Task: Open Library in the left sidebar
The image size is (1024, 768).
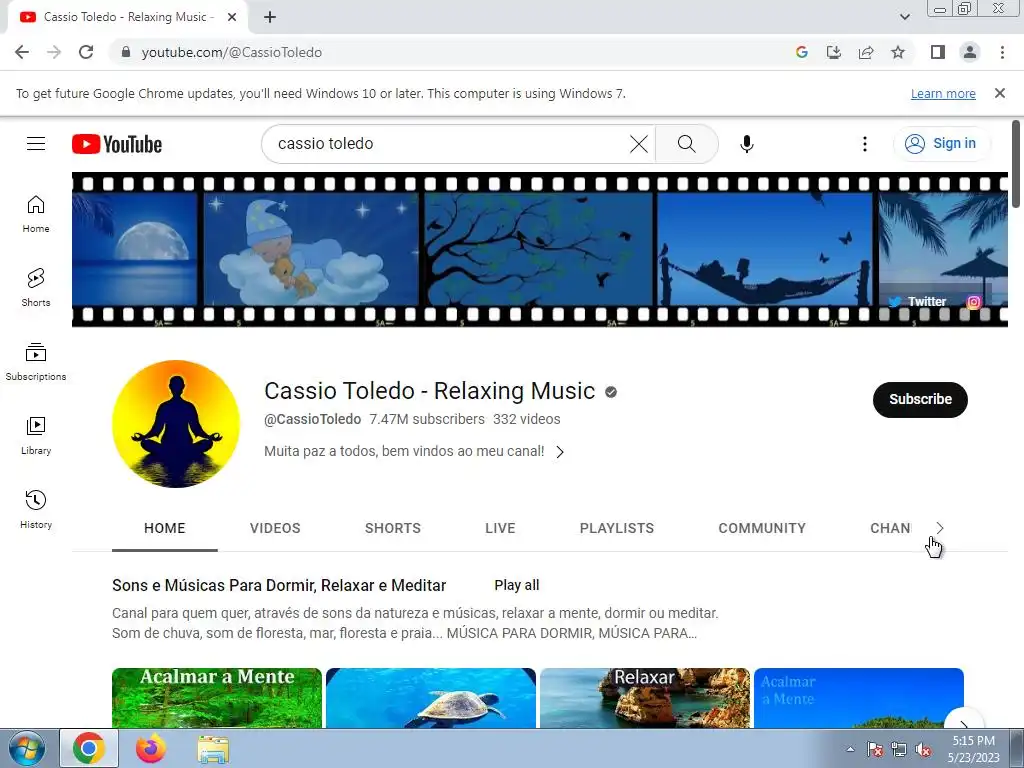Action: (x=36, y=436)
